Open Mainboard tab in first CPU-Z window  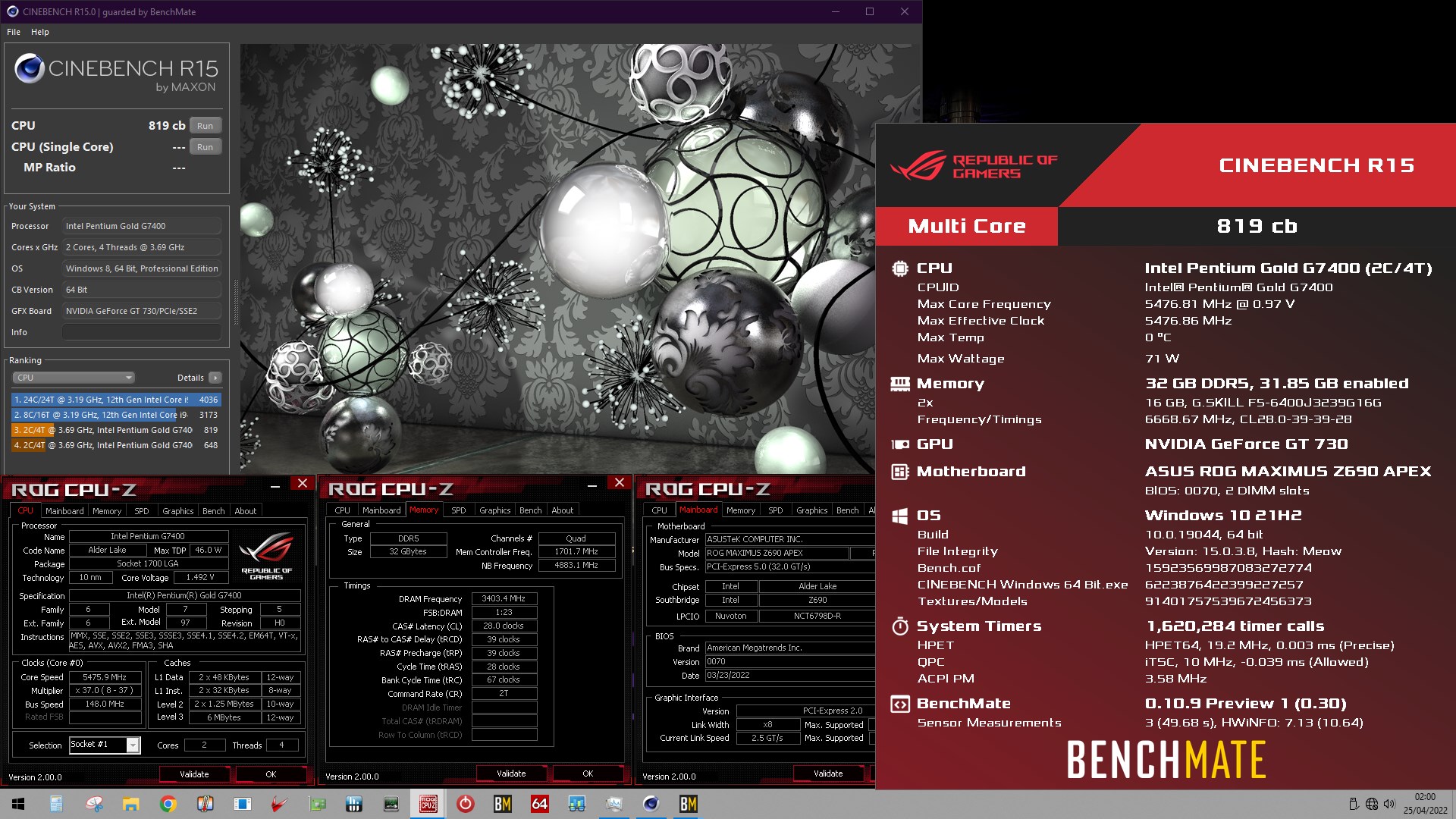64,511
